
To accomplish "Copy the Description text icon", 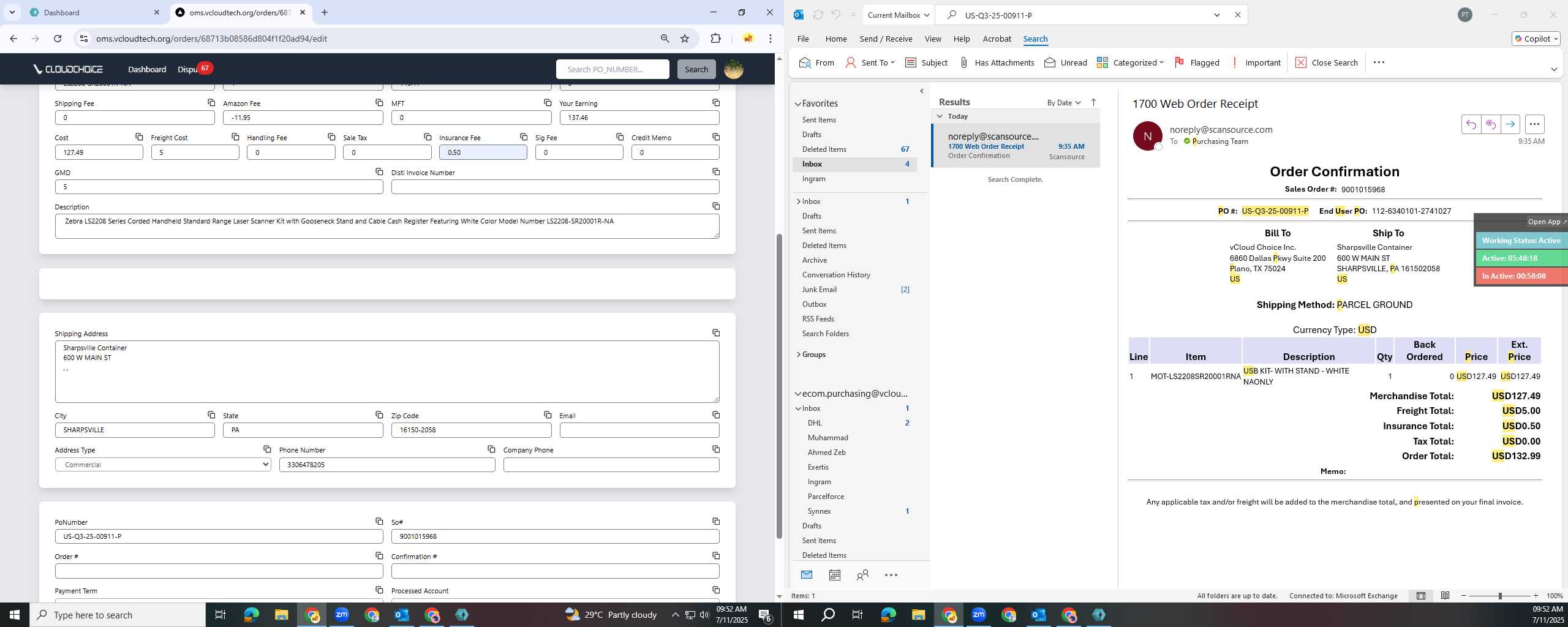I will 716,206.
